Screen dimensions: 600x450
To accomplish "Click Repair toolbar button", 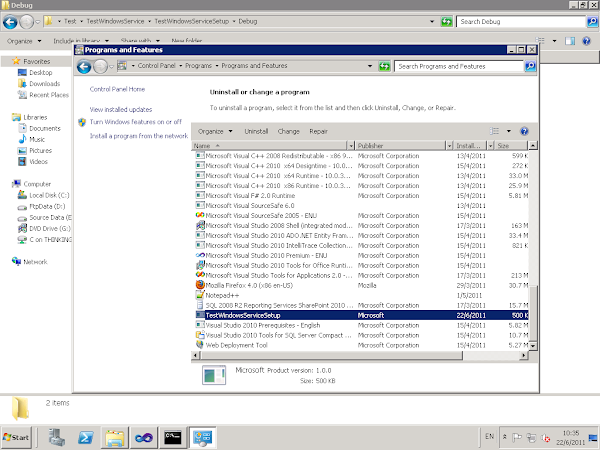I will tap(318, 131).
